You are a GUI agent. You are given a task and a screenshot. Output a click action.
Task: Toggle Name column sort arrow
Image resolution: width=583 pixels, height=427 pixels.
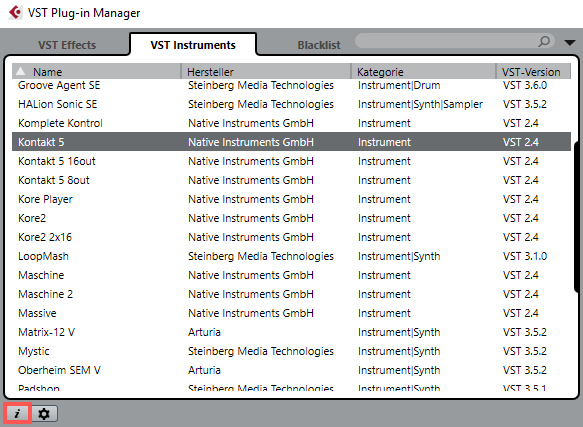pos(21,71)
